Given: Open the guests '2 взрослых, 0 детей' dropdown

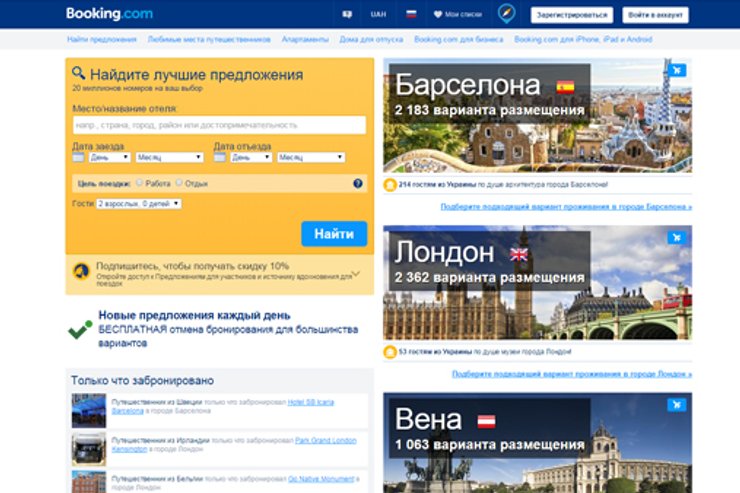Looking at the screenshot, I should [139, 204].
